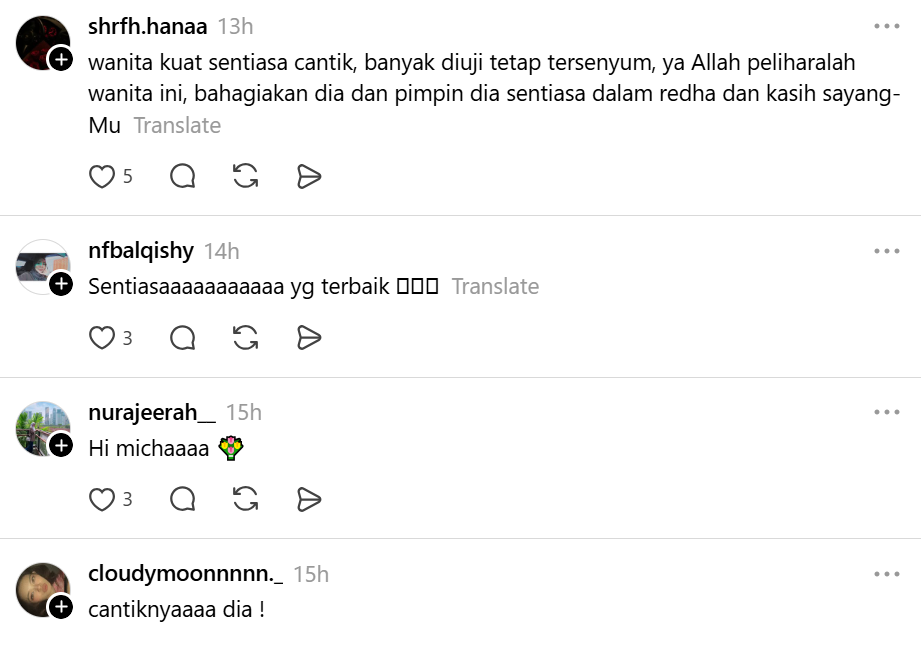Like nfbalqishy's comment
921x646 pixels.
(x=102, y=338)
